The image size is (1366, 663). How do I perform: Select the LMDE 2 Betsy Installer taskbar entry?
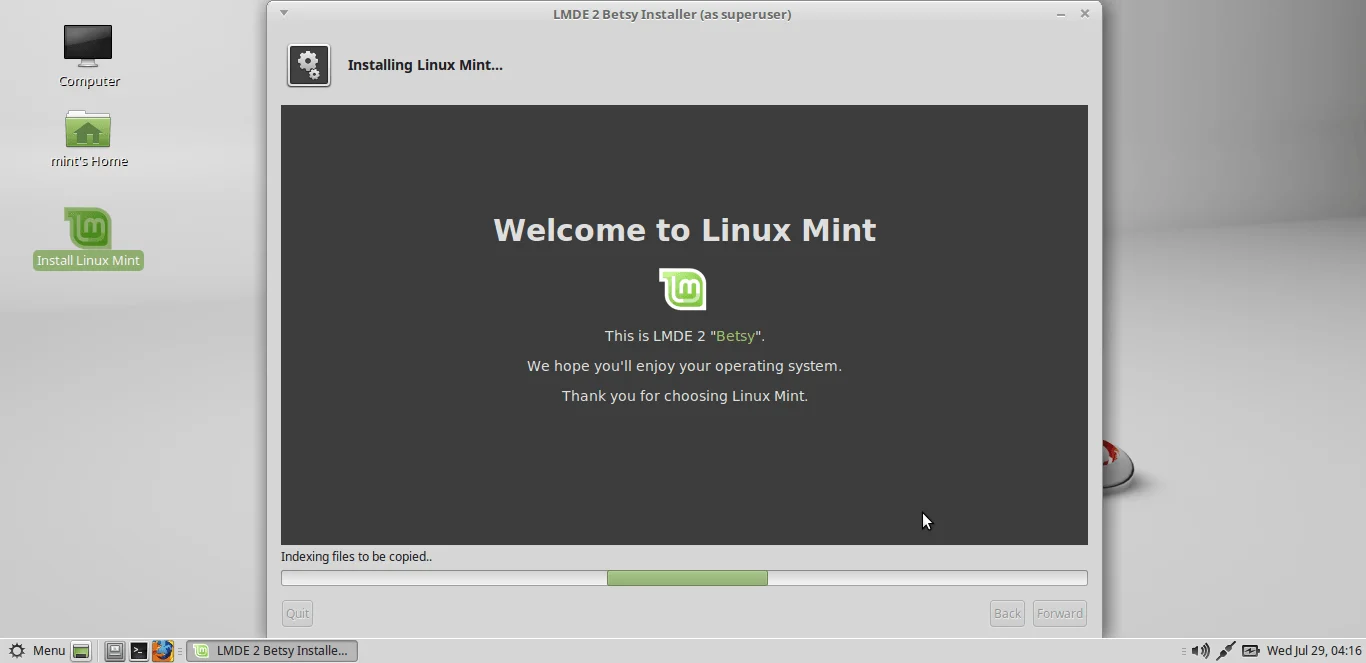pyautogui.click(x=271, y=651)
